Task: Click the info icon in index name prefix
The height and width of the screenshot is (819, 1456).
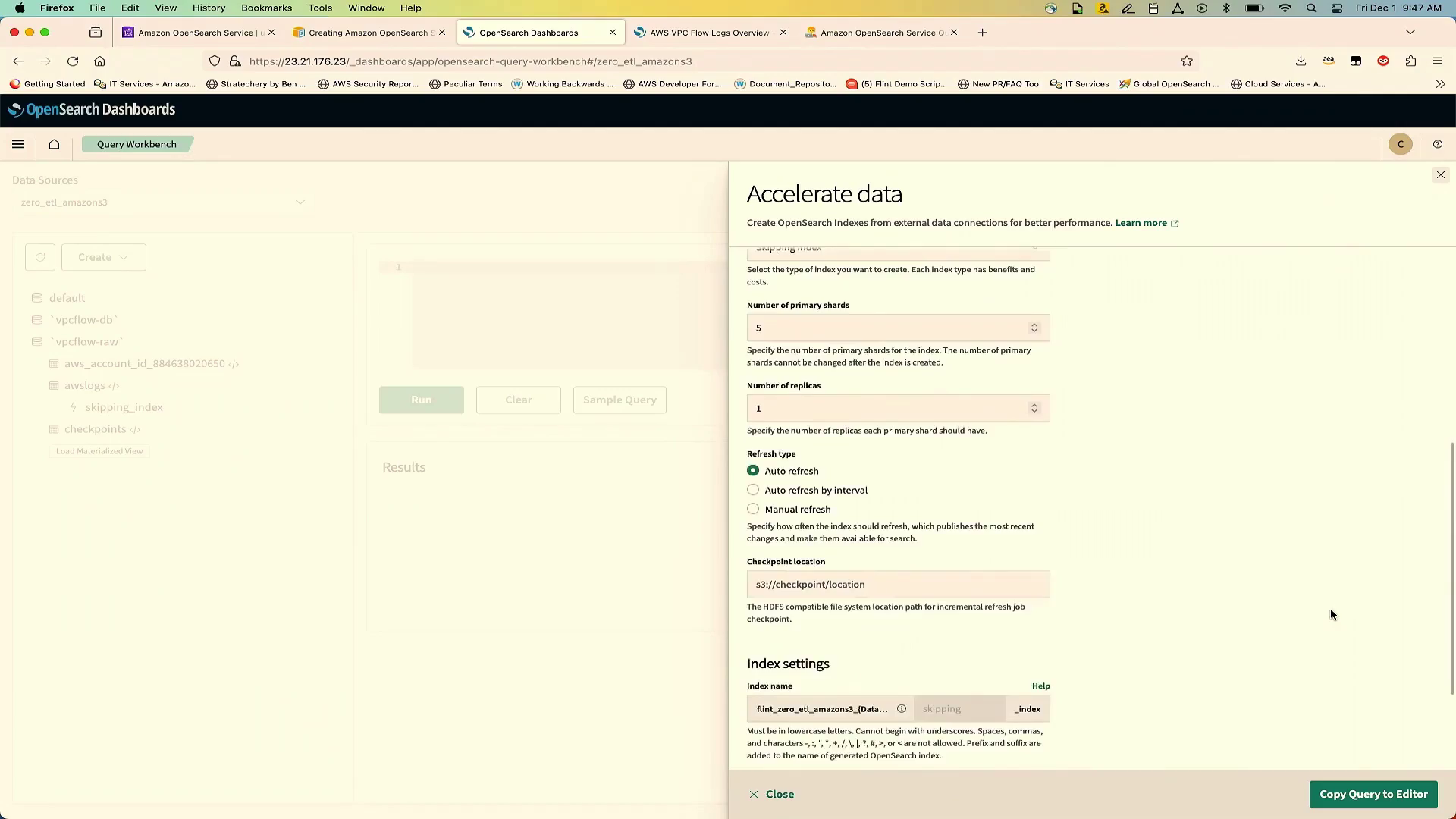Action: (902, 709)
